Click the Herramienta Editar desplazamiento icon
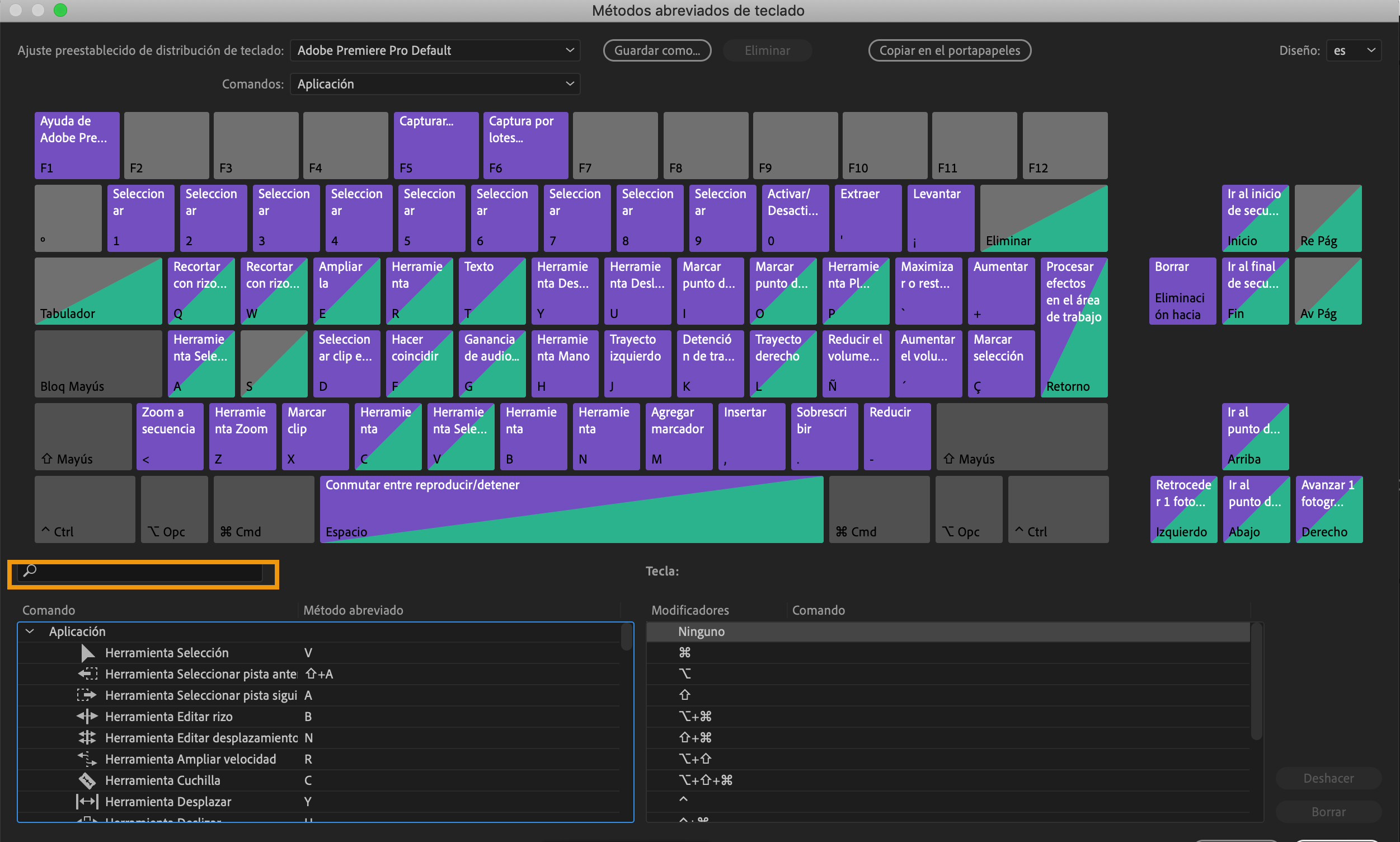Screen dimensions: 1400x842 pos(87,738)
